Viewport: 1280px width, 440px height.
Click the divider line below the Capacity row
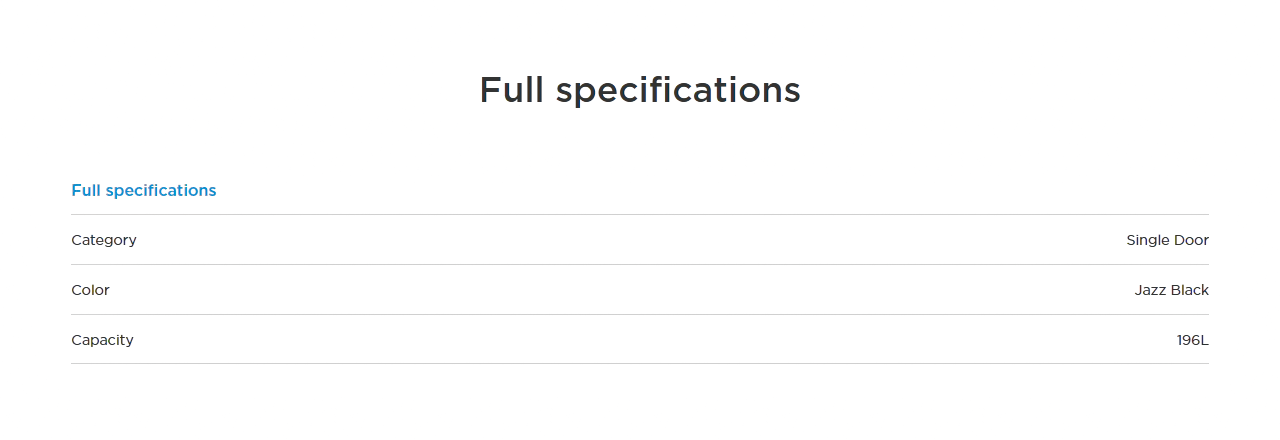coord(640,363)
